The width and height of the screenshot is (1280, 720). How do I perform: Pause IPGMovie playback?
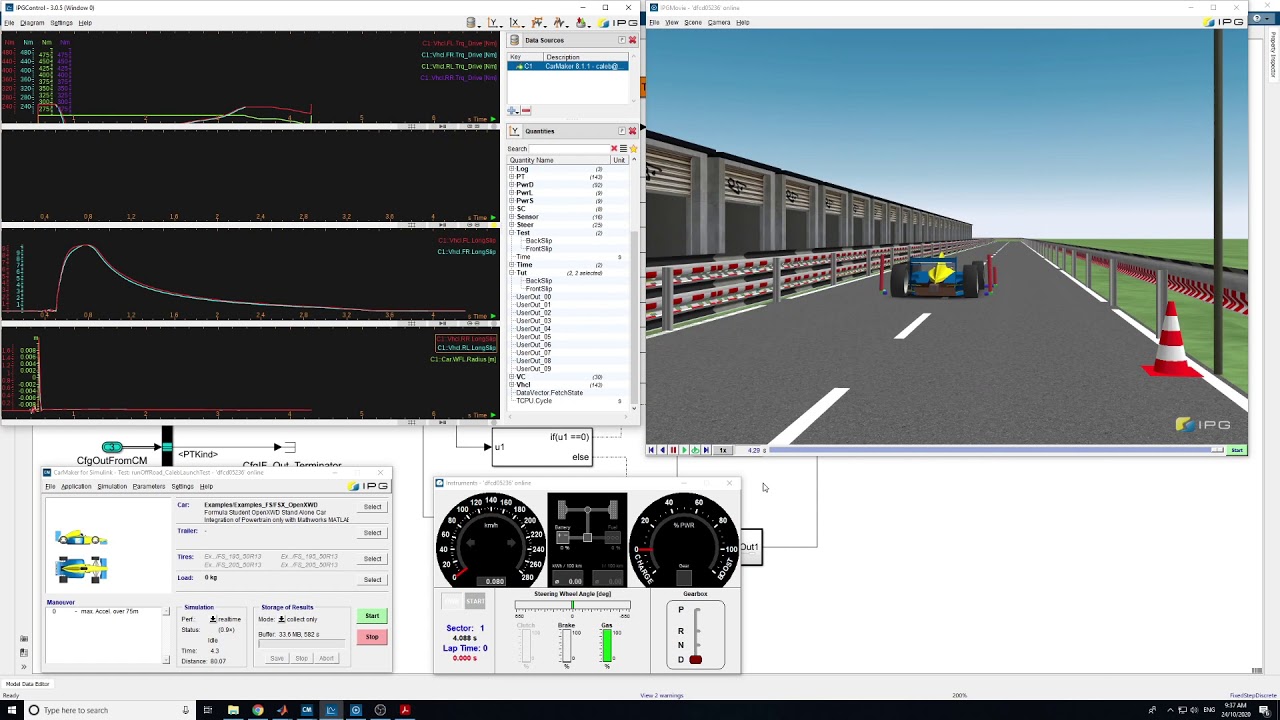(673, 450)
